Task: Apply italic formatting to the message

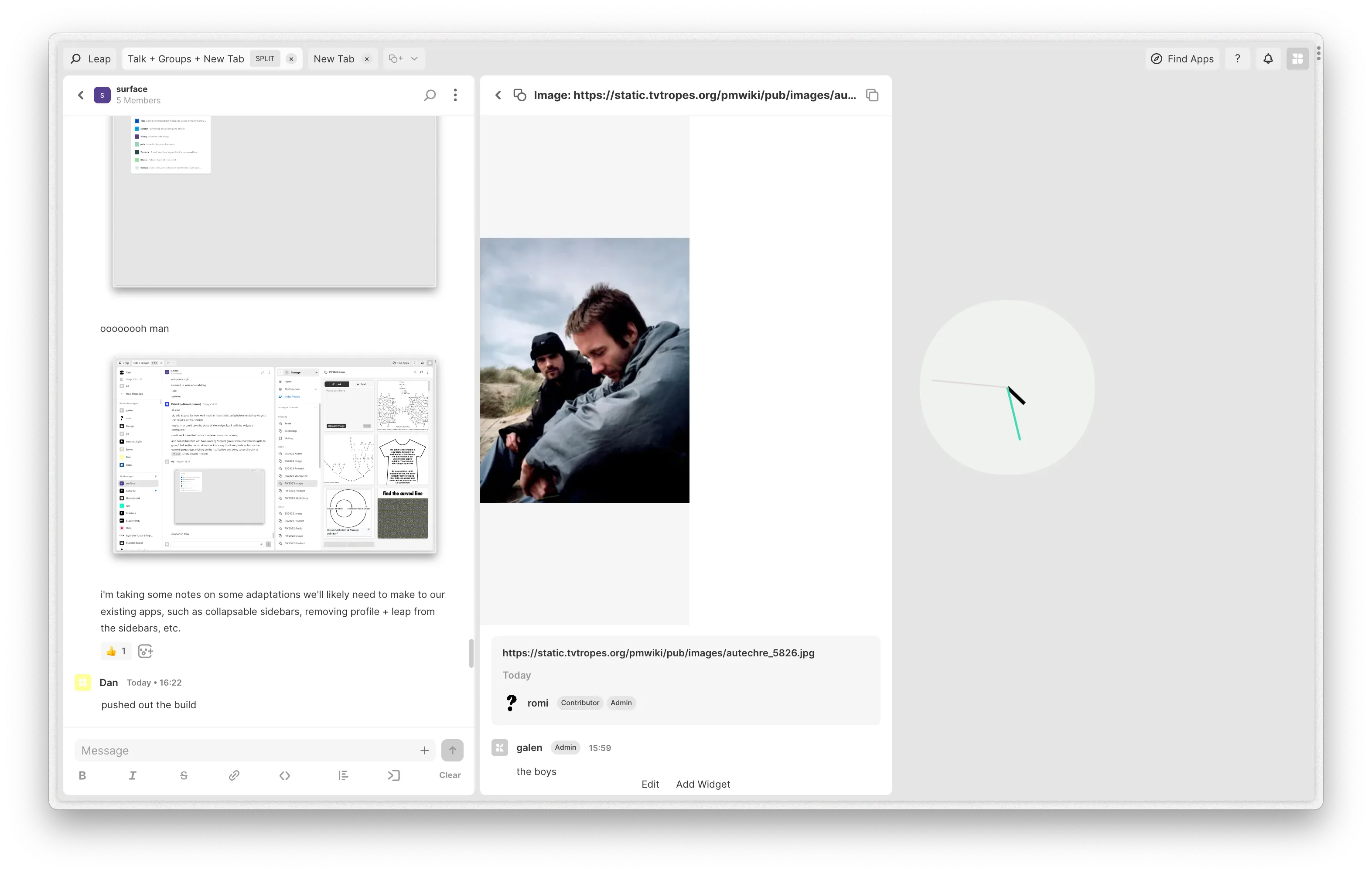Action: [133, 775]
